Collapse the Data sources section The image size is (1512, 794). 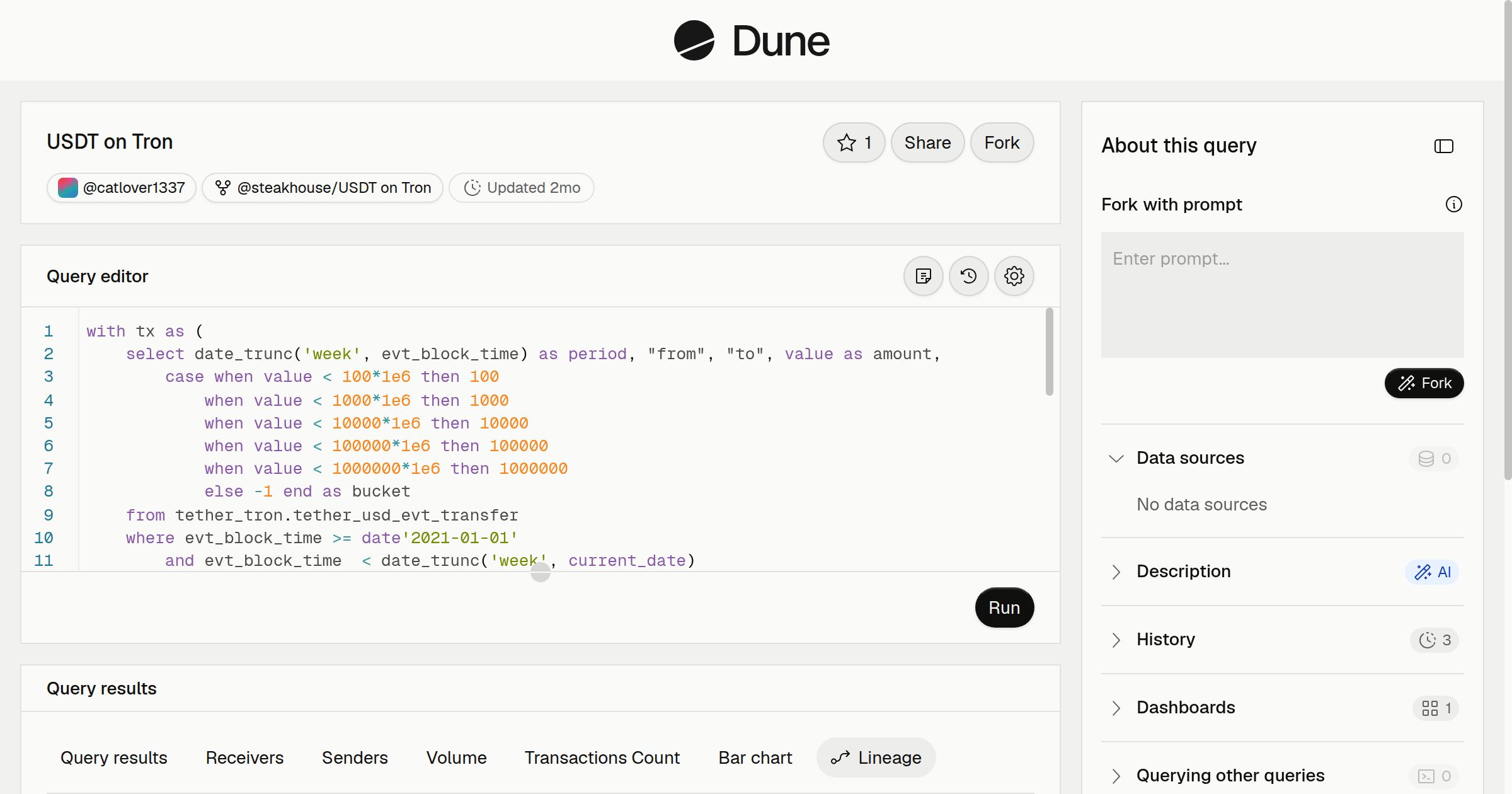(1116, 458)
